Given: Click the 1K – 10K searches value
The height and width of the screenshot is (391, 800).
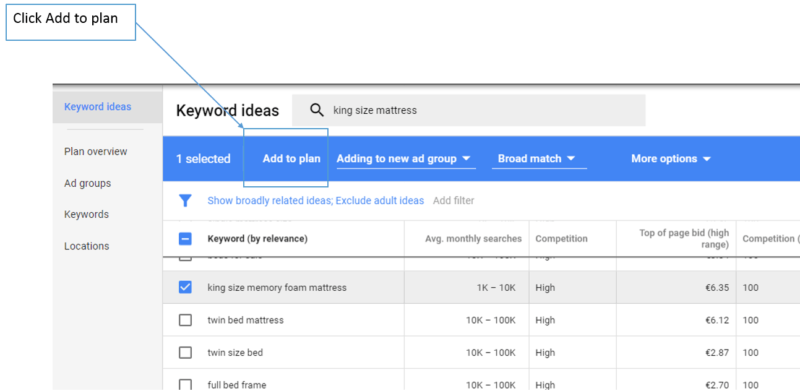Looking at the screenshot, I should point(496,288).
